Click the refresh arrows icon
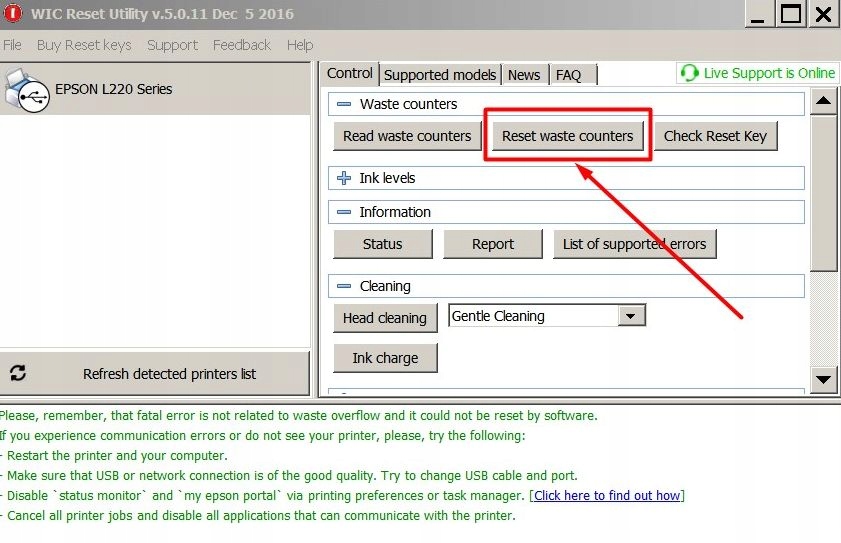The height and width of the screenshot is (543, 841). [18, 373]
